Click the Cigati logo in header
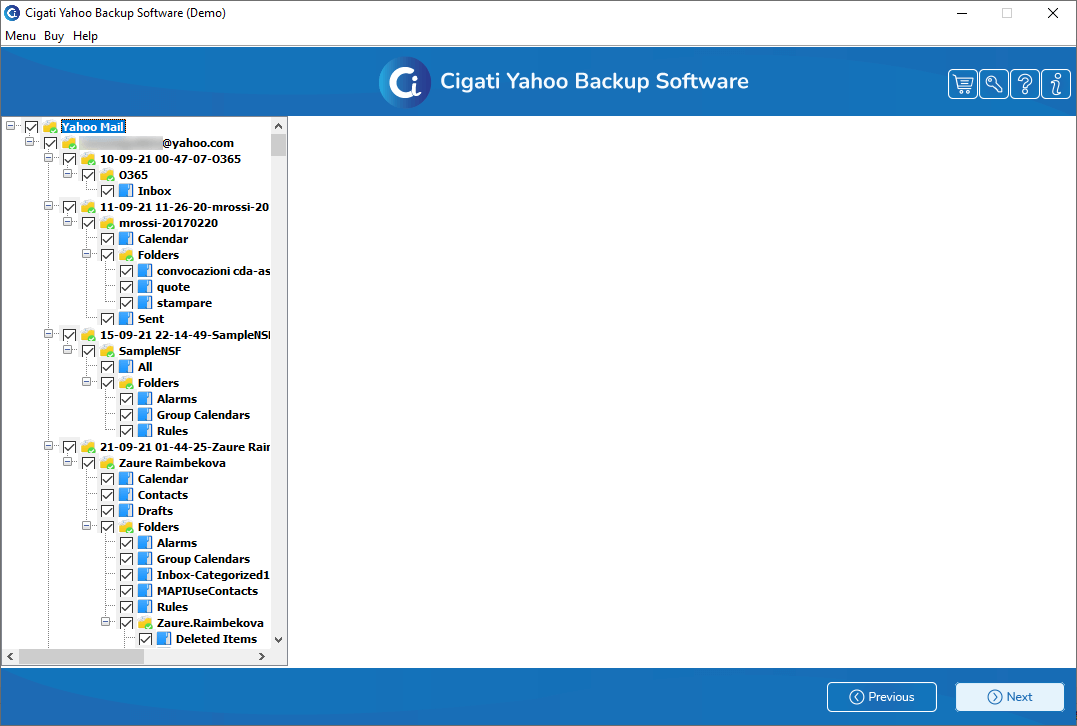Screen dimensions: 1077x726 click(405, 82)
